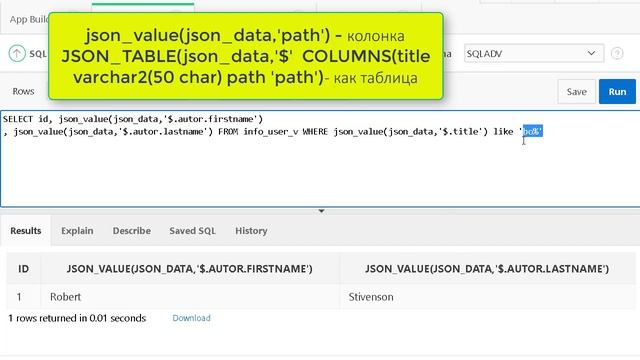Screen dimensions: 640x360
Task: Click the SQL Workshop up-arrow icon
Action: (17, 53)
